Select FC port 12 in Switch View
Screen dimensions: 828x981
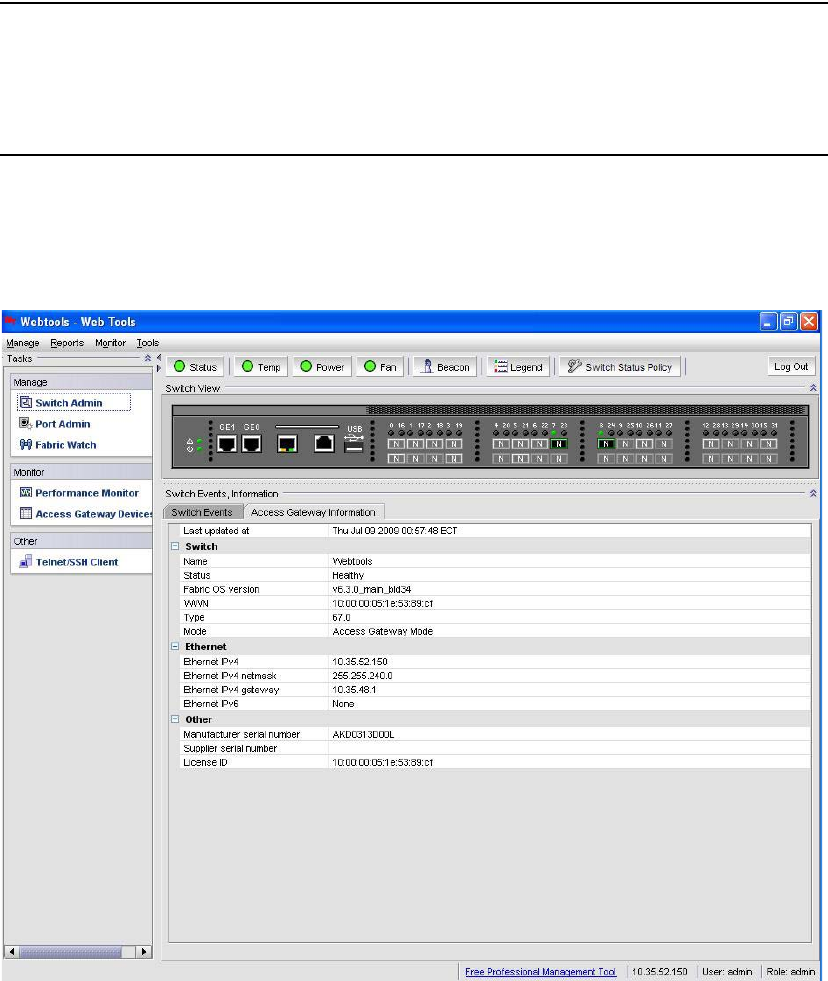(710, 444)
